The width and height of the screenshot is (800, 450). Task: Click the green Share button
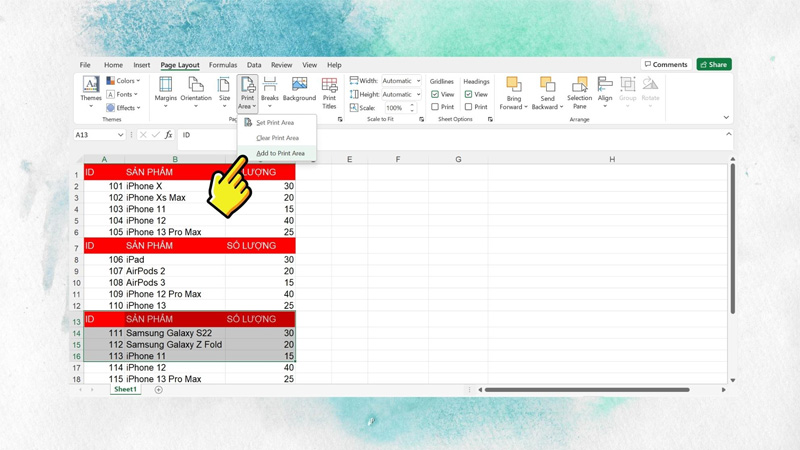pyautogui.click(x=714, y=64)
